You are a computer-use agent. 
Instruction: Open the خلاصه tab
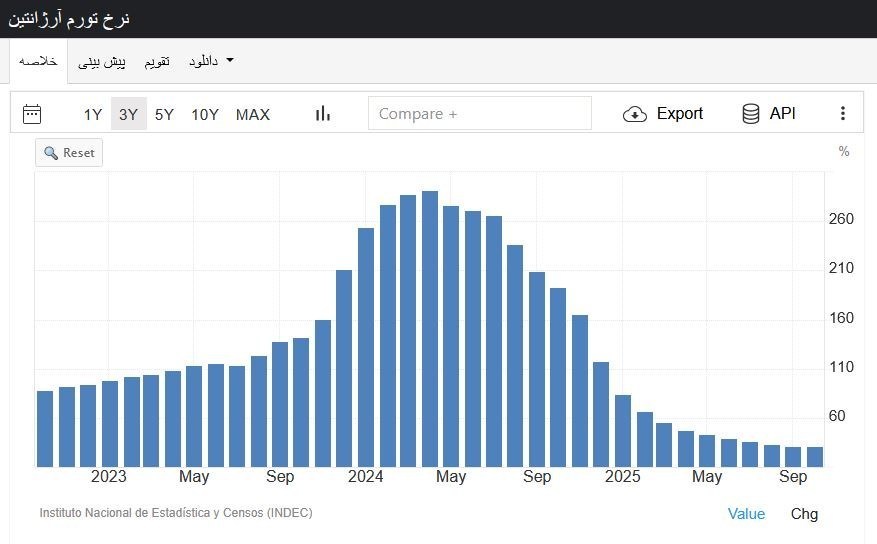click(x=38, y=61)
